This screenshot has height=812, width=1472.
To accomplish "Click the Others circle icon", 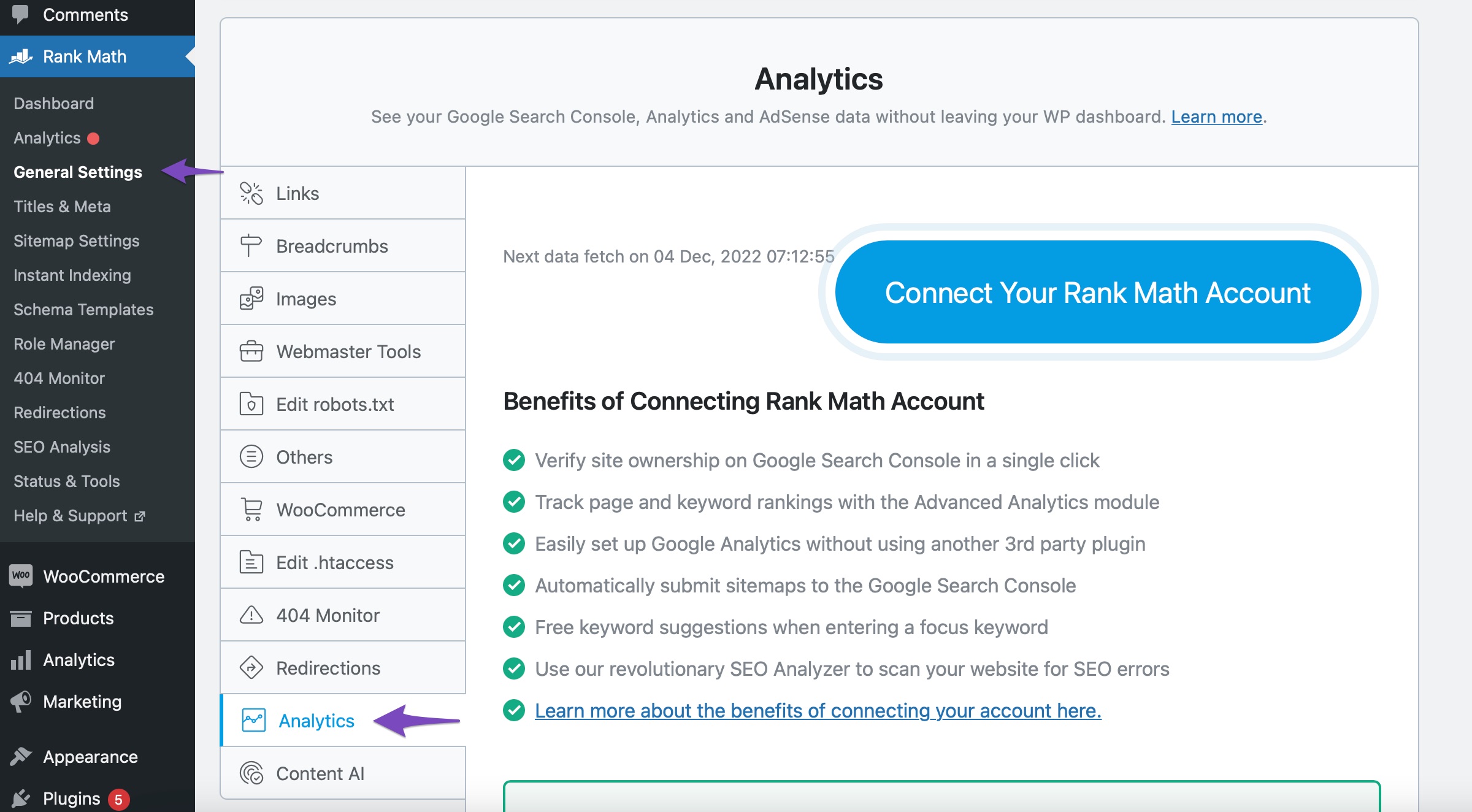I will 251,456.
